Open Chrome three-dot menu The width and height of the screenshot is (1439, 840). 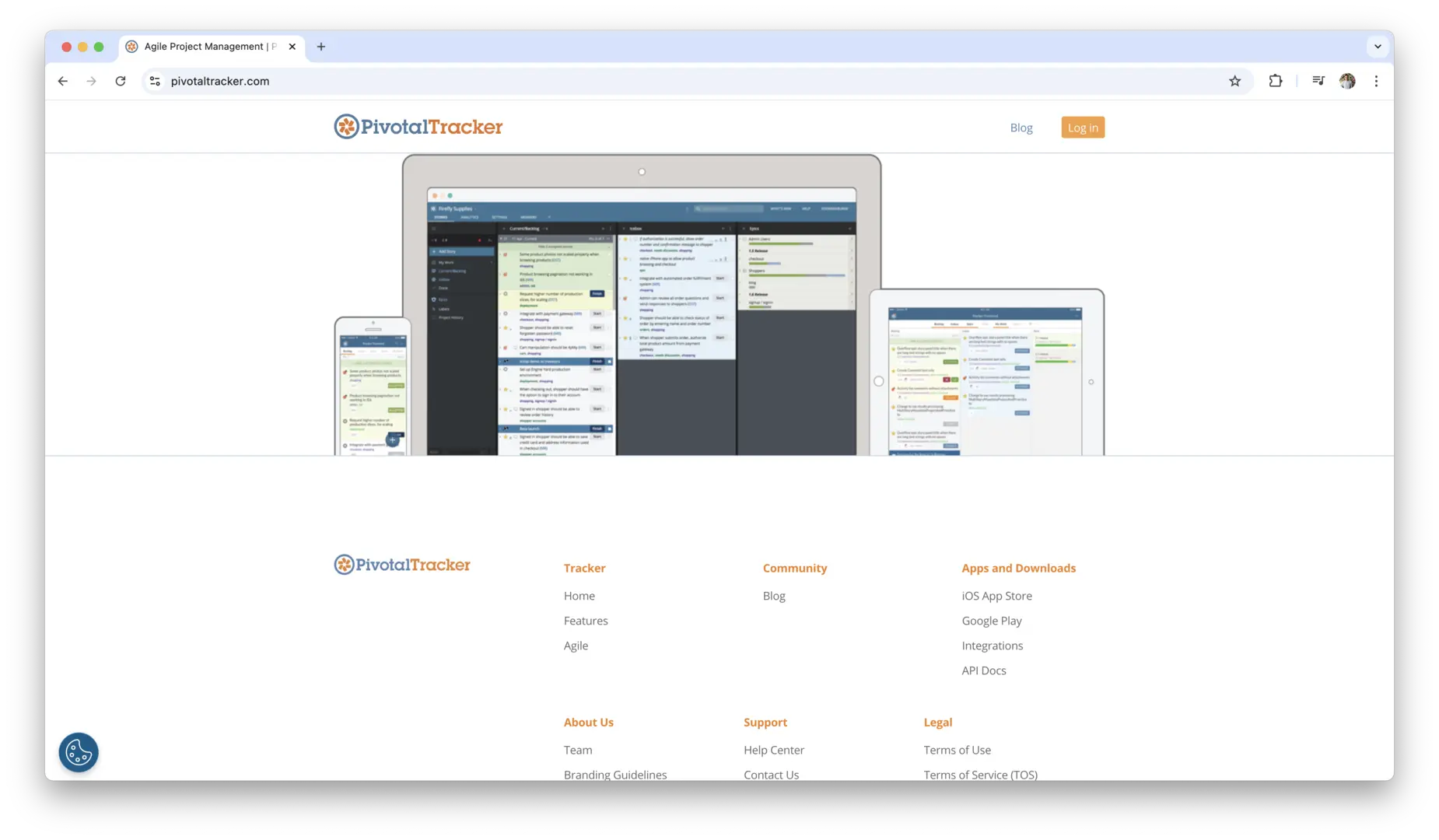coord(1376,81)
